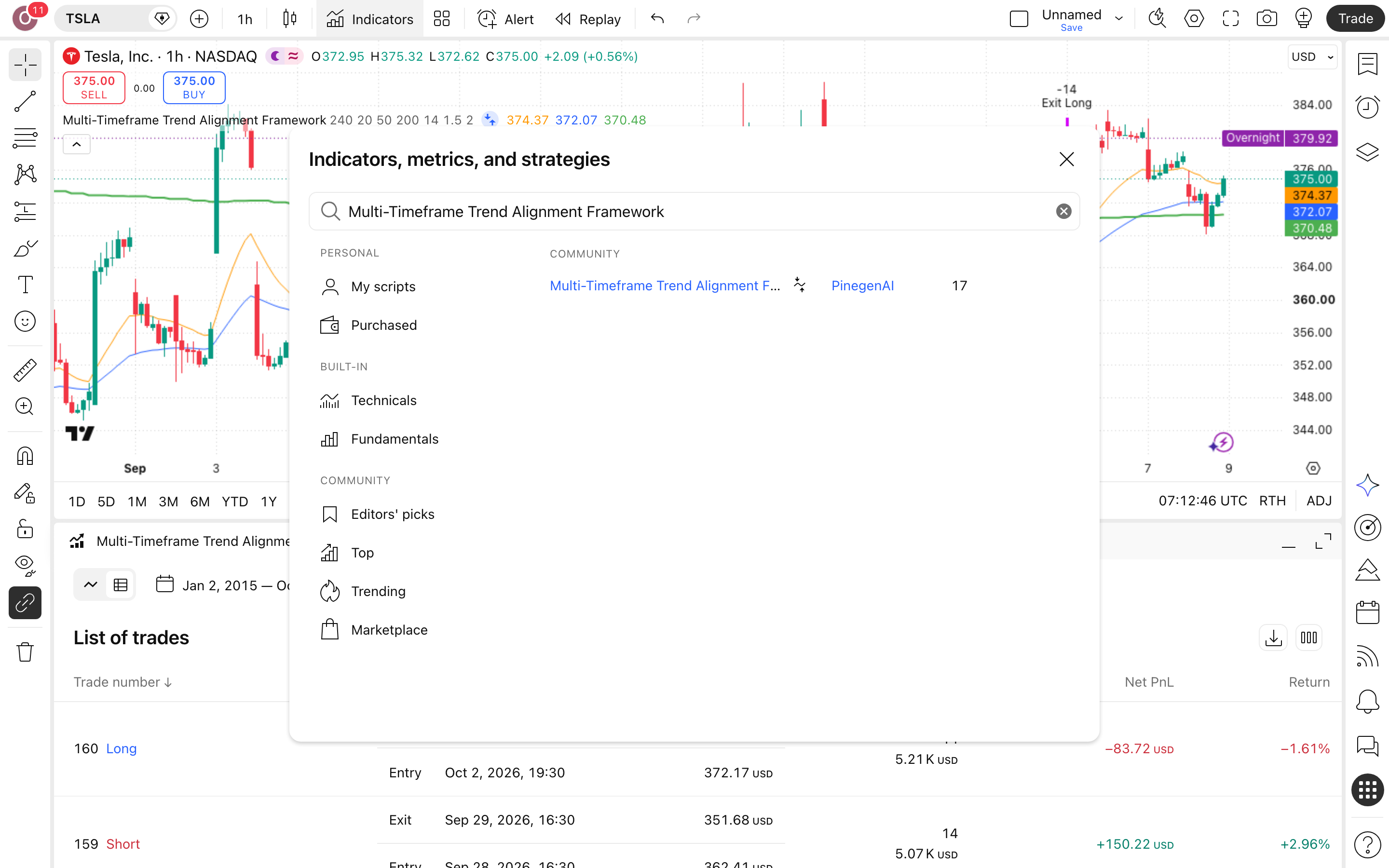Open the object tree layers icon
This screenshot has width=1389, height=868.
(x=1367, y=151)
